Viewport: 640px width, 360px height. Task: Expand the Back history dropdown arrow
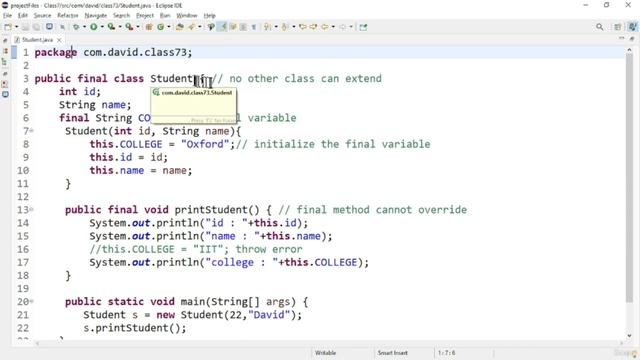(333, 27)
